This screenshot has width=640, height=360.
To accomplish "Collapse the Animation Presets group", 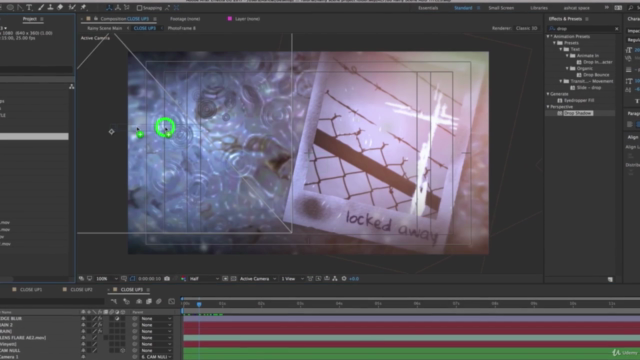I will coord(548,36).
